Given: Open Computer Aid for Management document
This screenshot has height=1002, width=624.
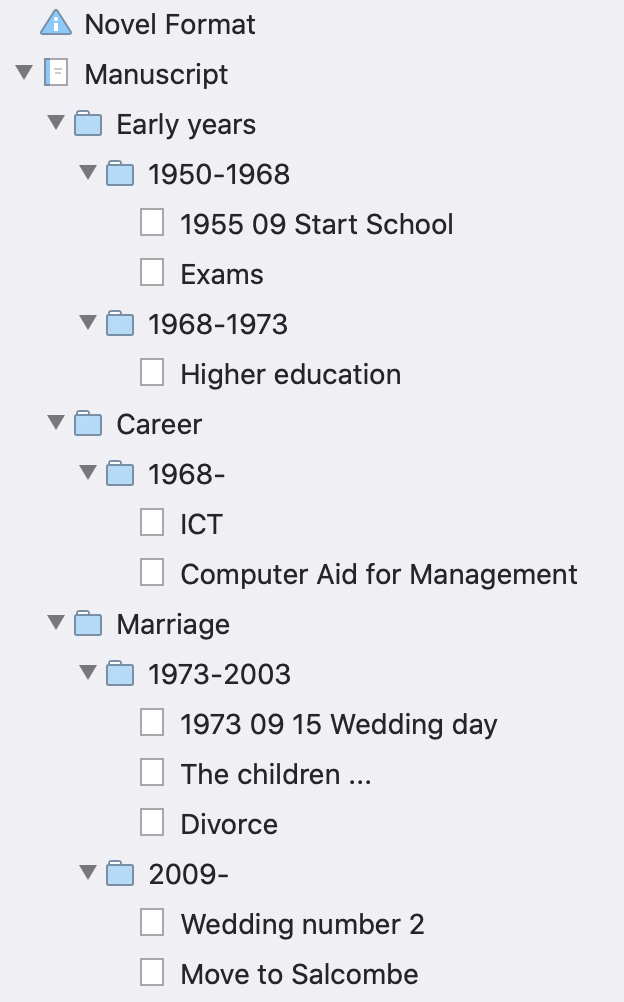Looking at the screenshot, I should tap(378, 574).
